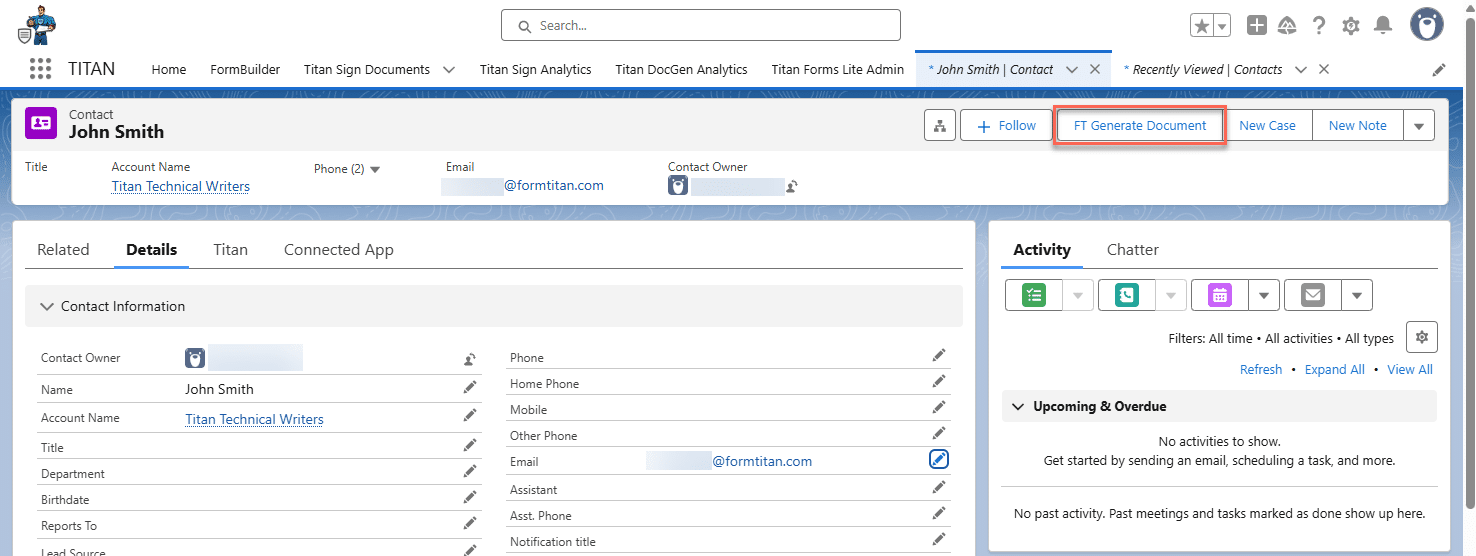
Task: Go to the Home nav tab
Action: (169, 70)
